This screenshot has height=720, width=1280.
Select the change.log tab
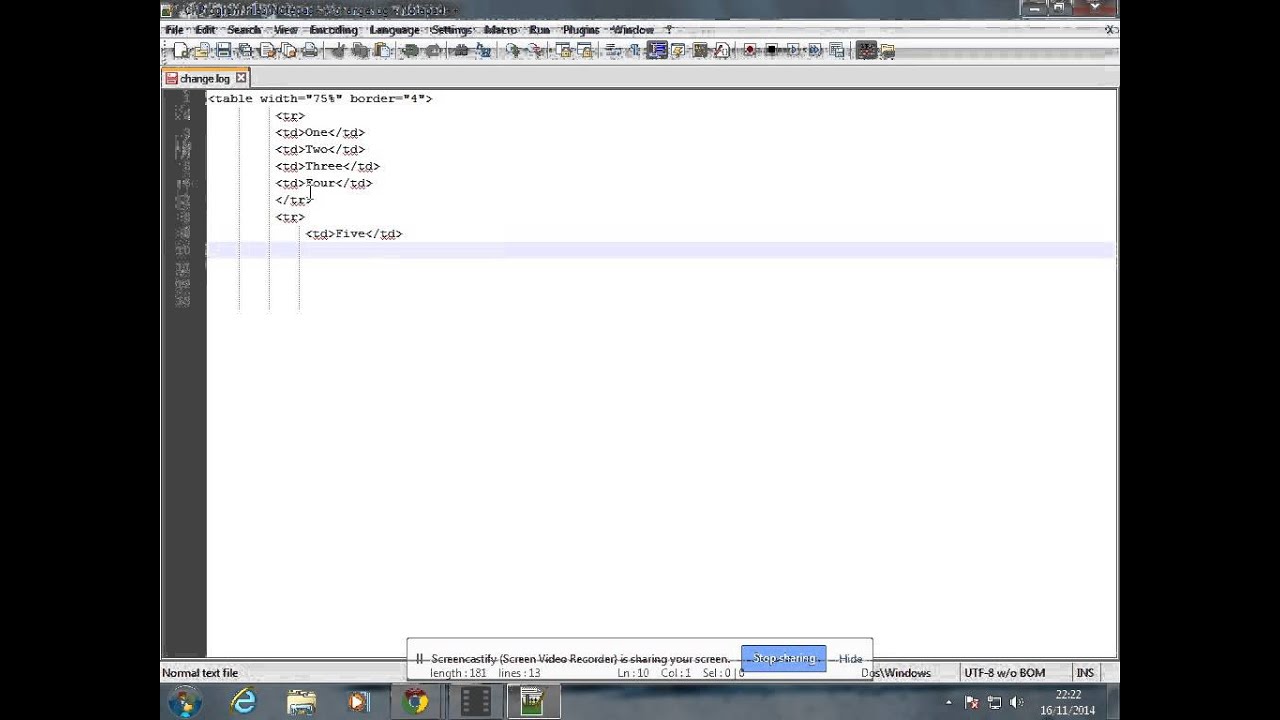(x=206, y=78)
